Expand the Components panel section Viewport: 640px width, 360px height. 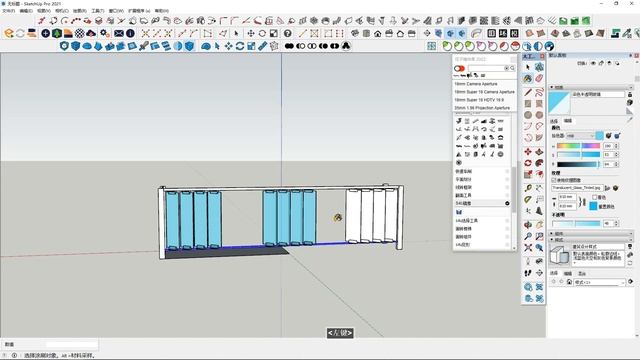click(x=591, y=234)
